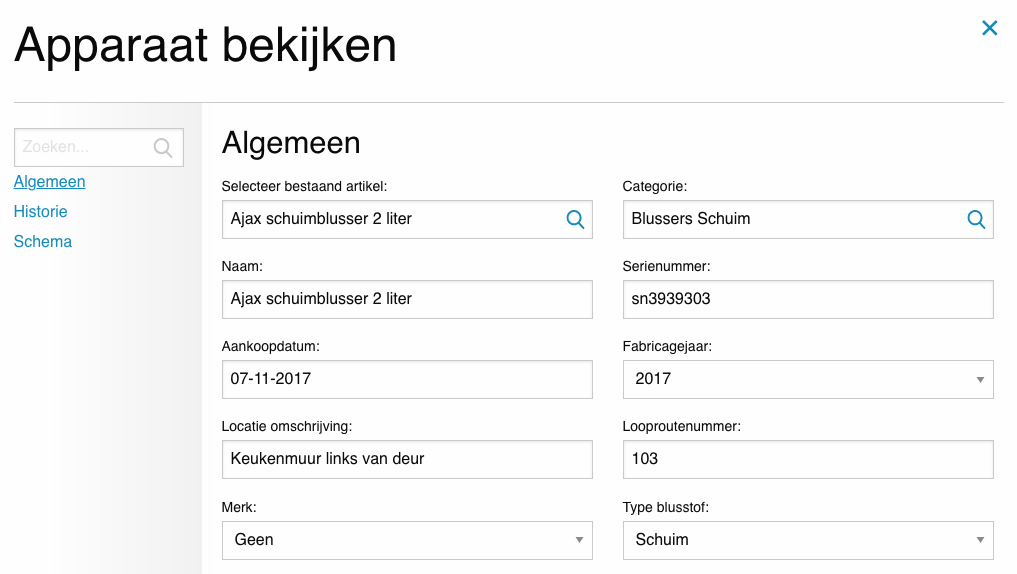Focus the sidebar Zoeken search field
The image size is (1017, 574).
(85, 147)
